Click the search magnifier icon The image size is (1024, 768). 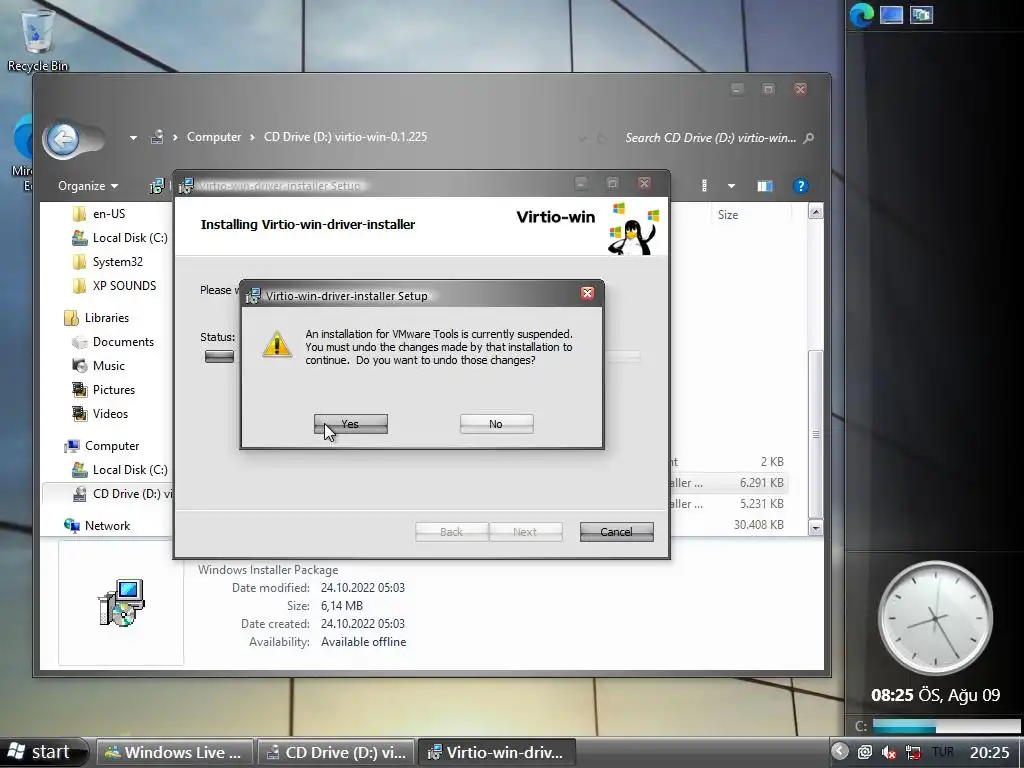pyautogui.click(x=808, y=138)
